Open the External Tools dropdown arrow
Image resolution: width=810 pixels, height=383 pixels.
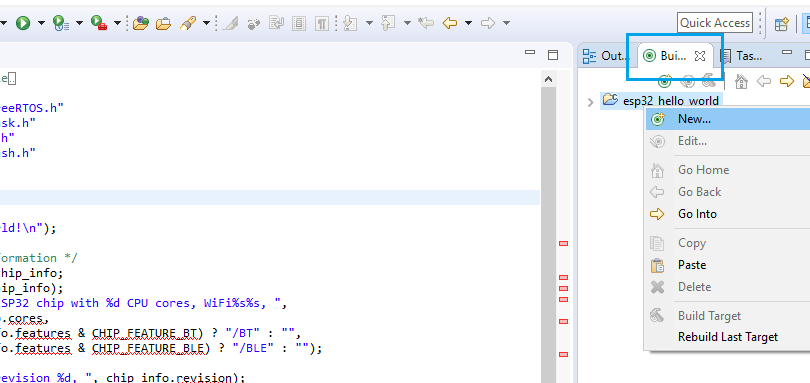tap(117, 23)
